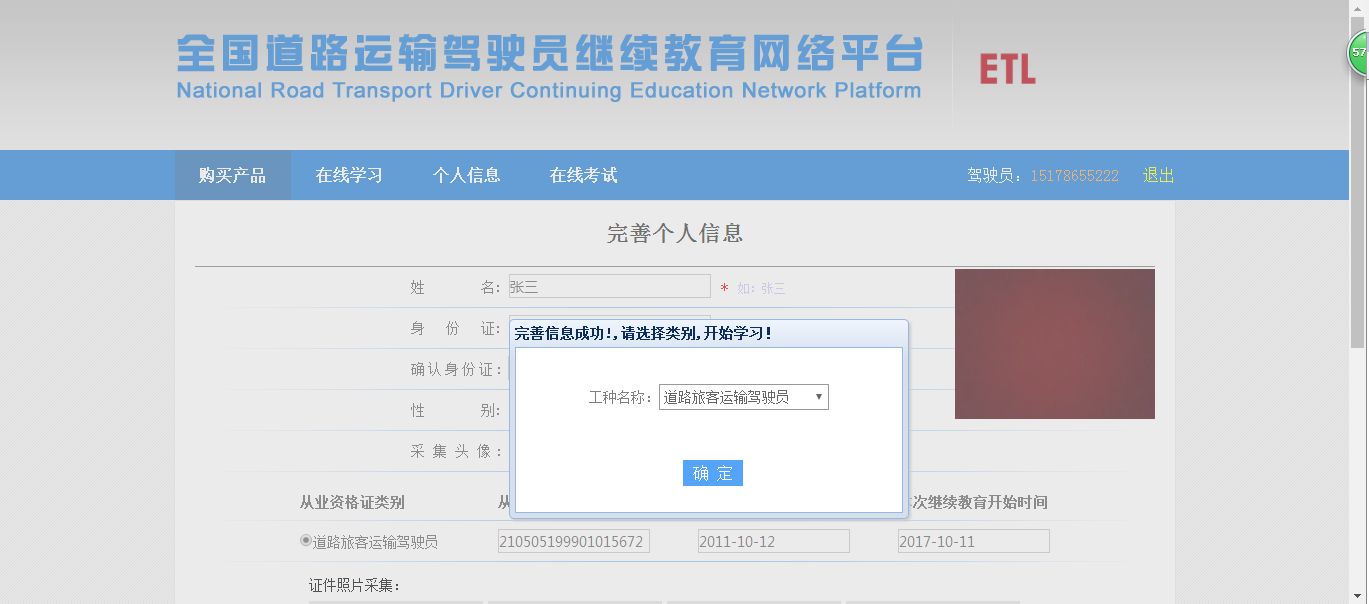
Task: Click the certificate number field 210505199901015672
Action: coord(573,542)
